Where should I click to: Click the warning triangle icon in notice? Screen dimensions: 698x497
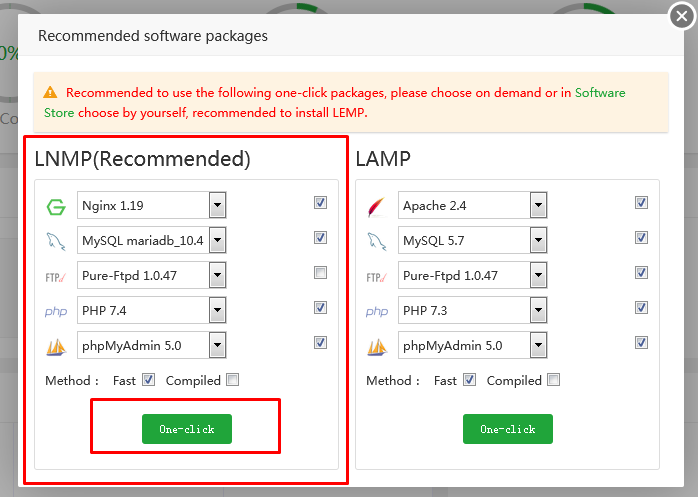pyautogui.click(x=51, y=93)
